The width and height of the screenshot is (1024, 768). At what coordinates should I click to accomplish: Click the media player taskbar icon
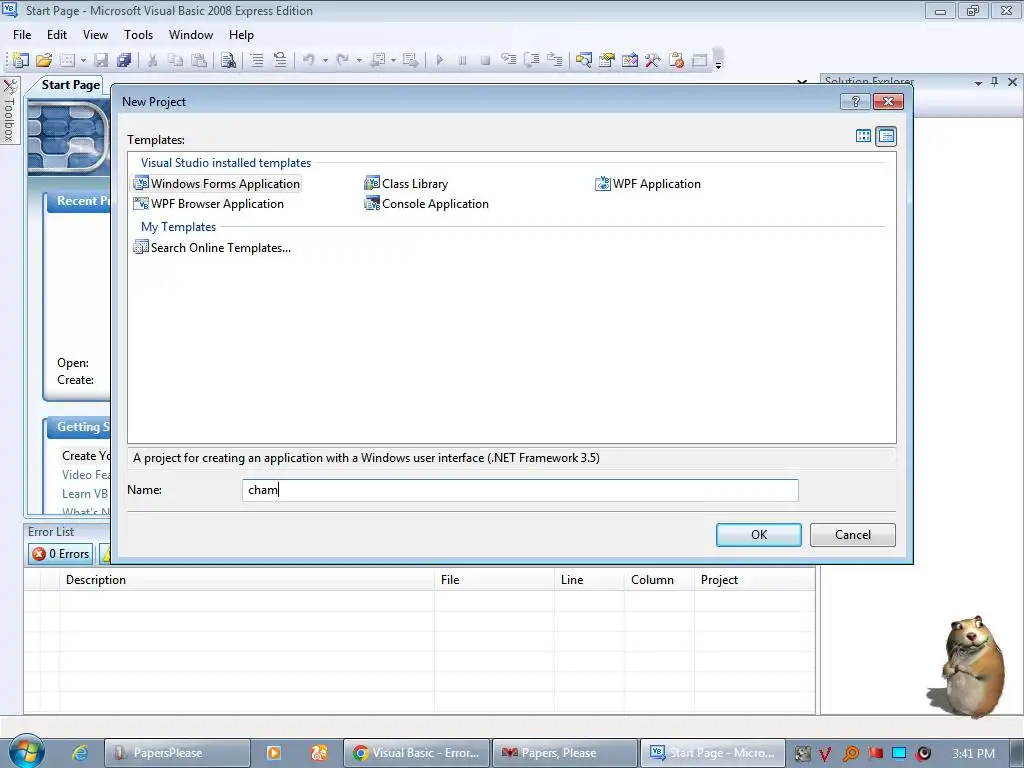click(x=274, y=753)
